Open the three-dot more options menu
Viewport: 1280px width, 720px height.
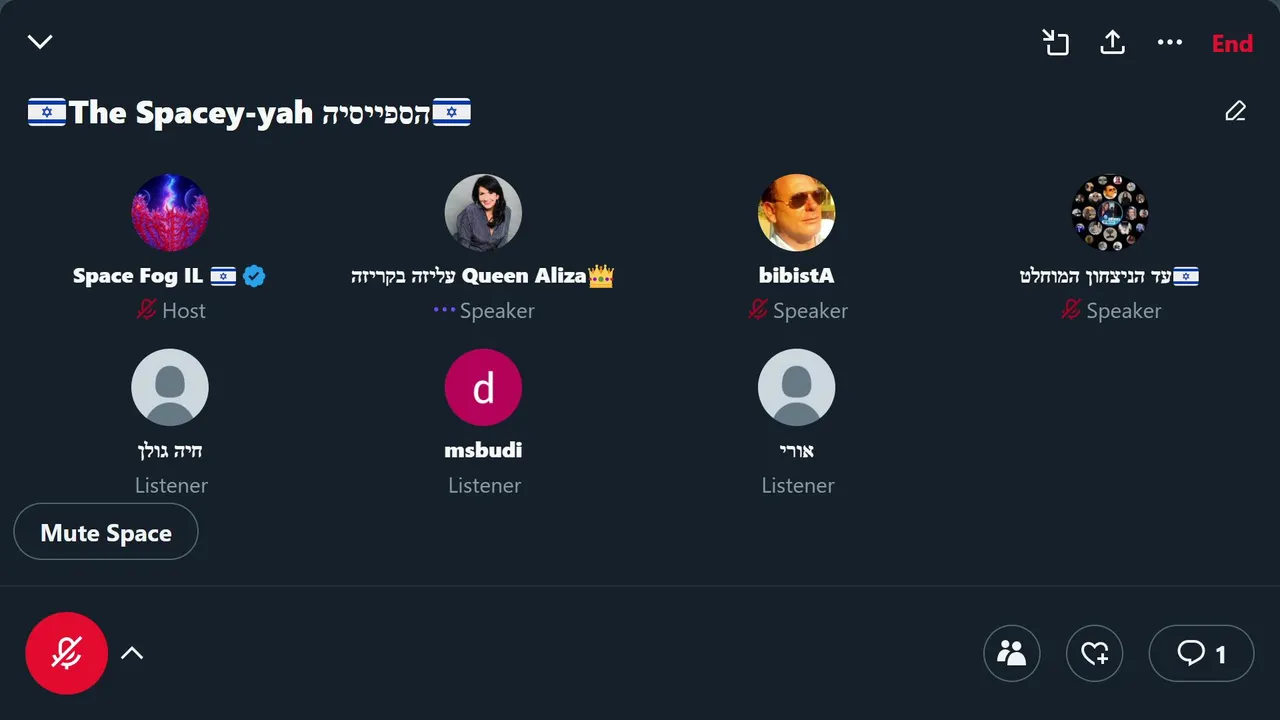click(x=1169, y=43)
